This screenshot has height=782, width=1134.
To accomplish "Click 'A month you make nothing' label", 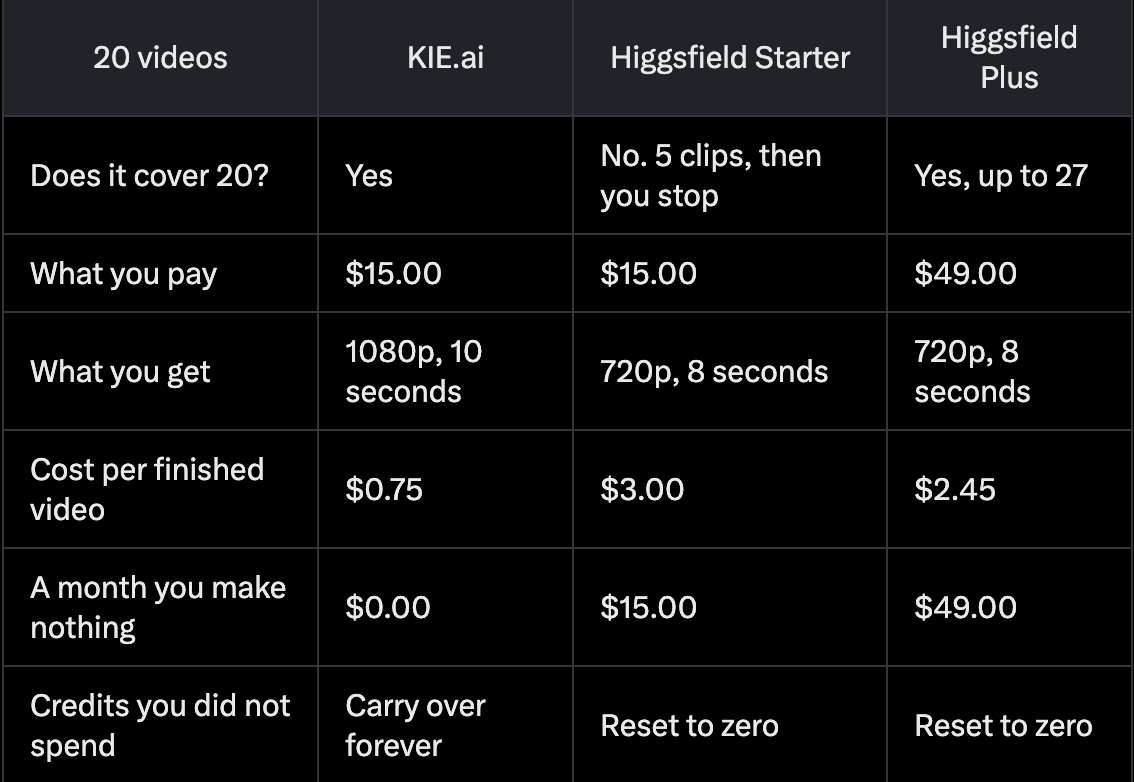I will (x=158, y=607).
